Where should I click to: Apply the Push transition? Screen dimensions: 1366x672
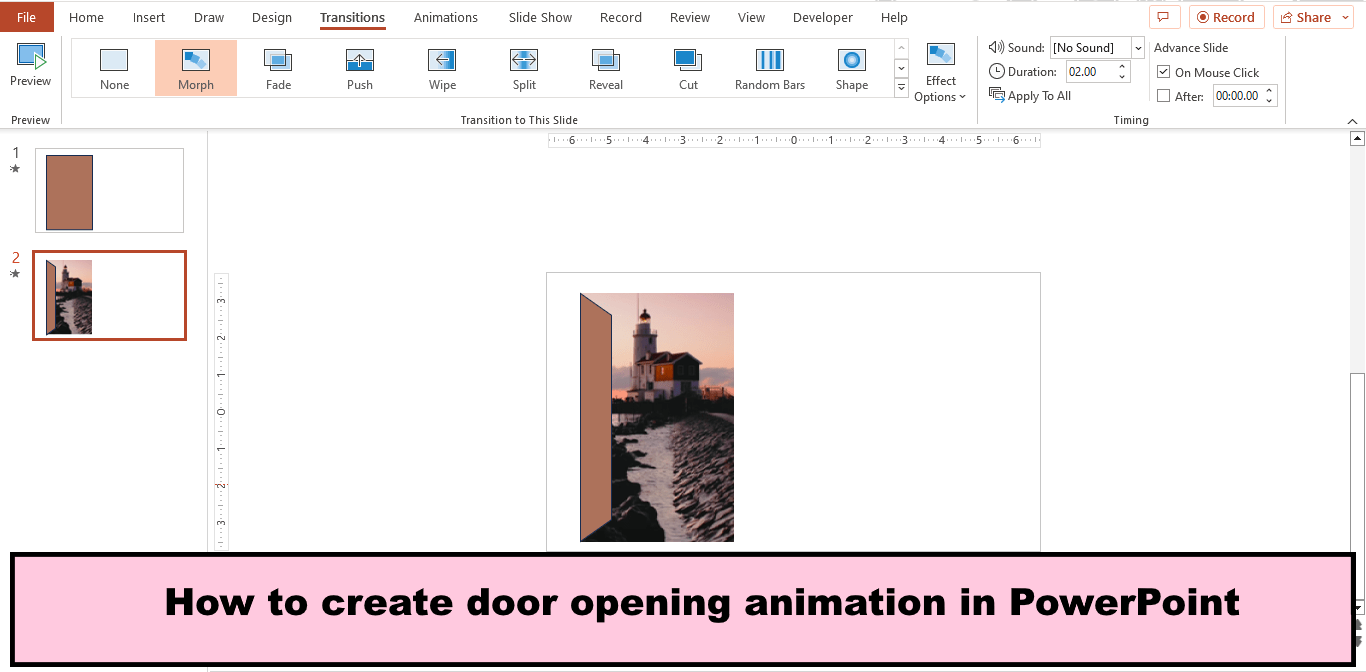(360, 68)
